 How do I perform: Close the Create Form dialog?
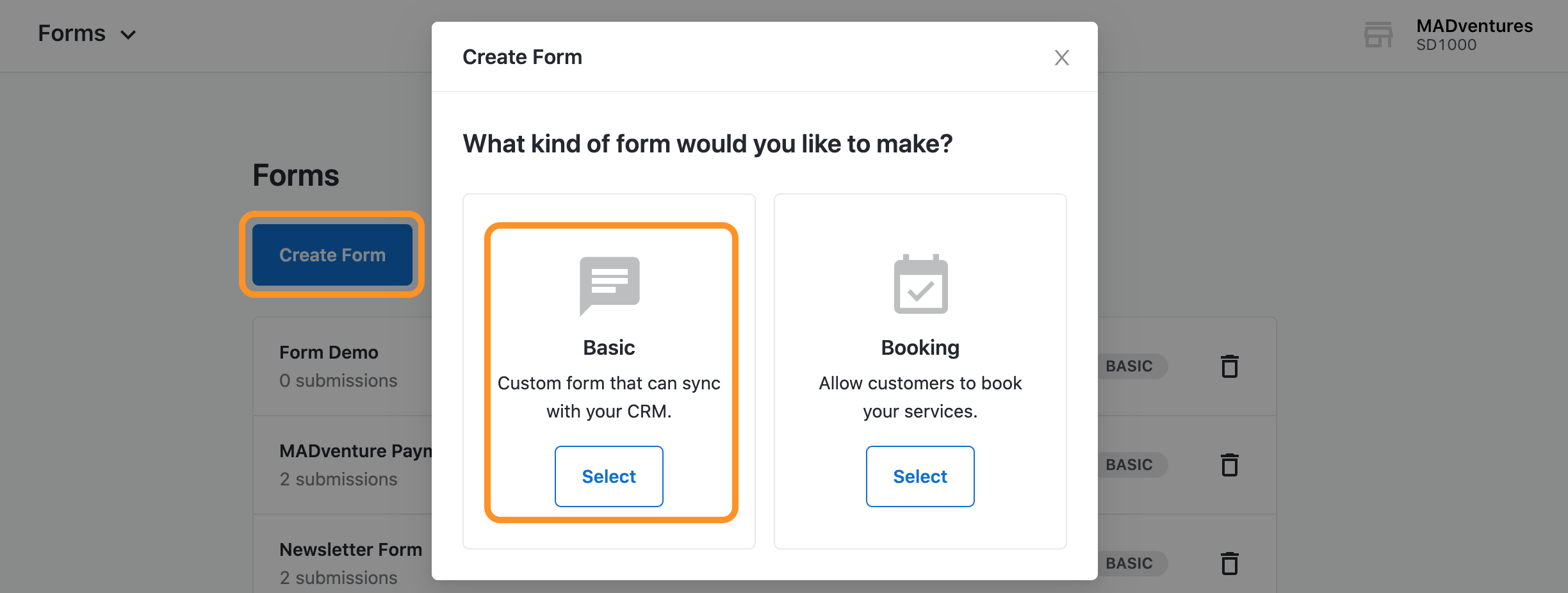[1061, 58]
